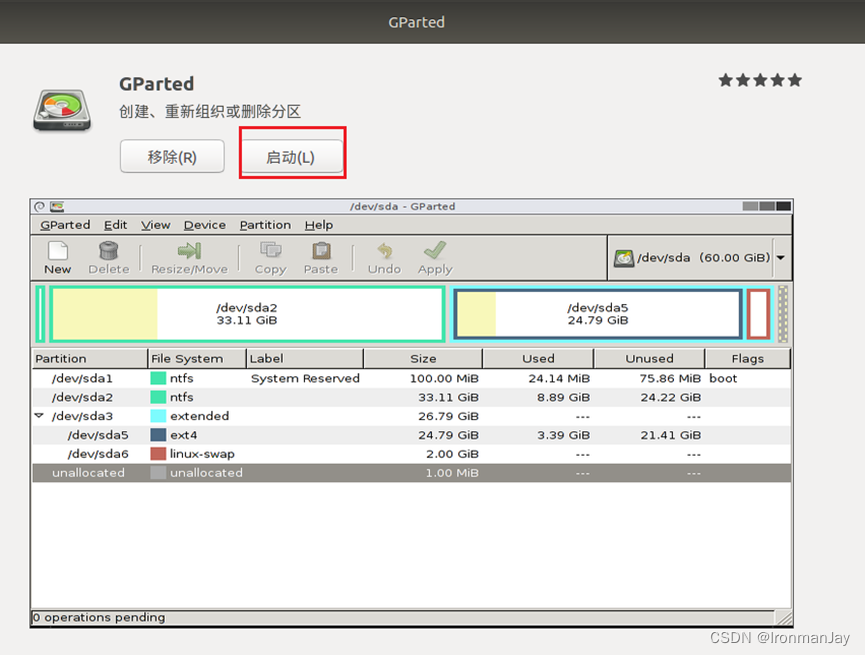Click the Flags column header
The image size is (865, 655).
[x=747, y=359]
